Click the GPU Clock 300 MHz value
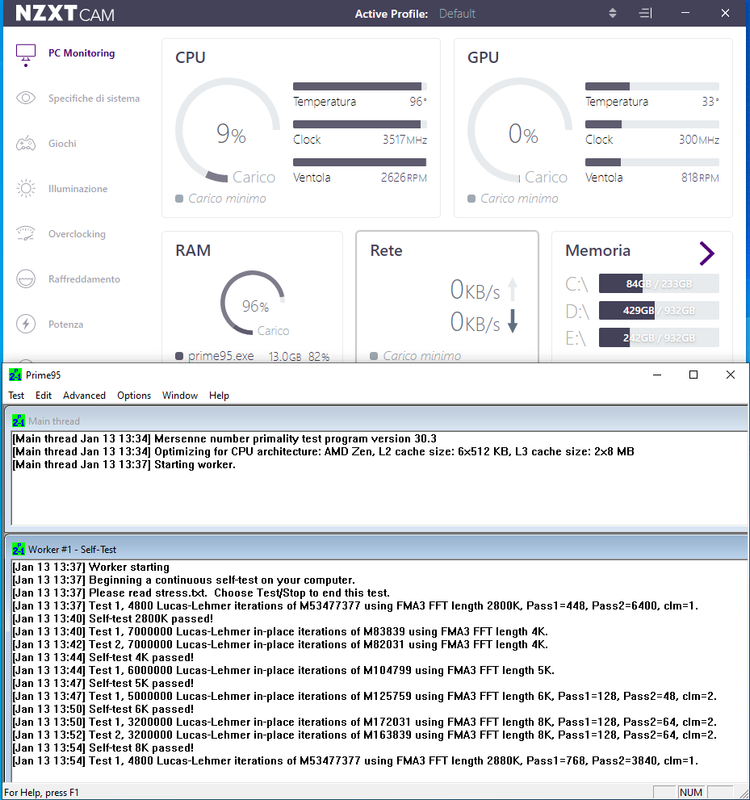Screen dimensions: 750x800 (x=699, y=140)
